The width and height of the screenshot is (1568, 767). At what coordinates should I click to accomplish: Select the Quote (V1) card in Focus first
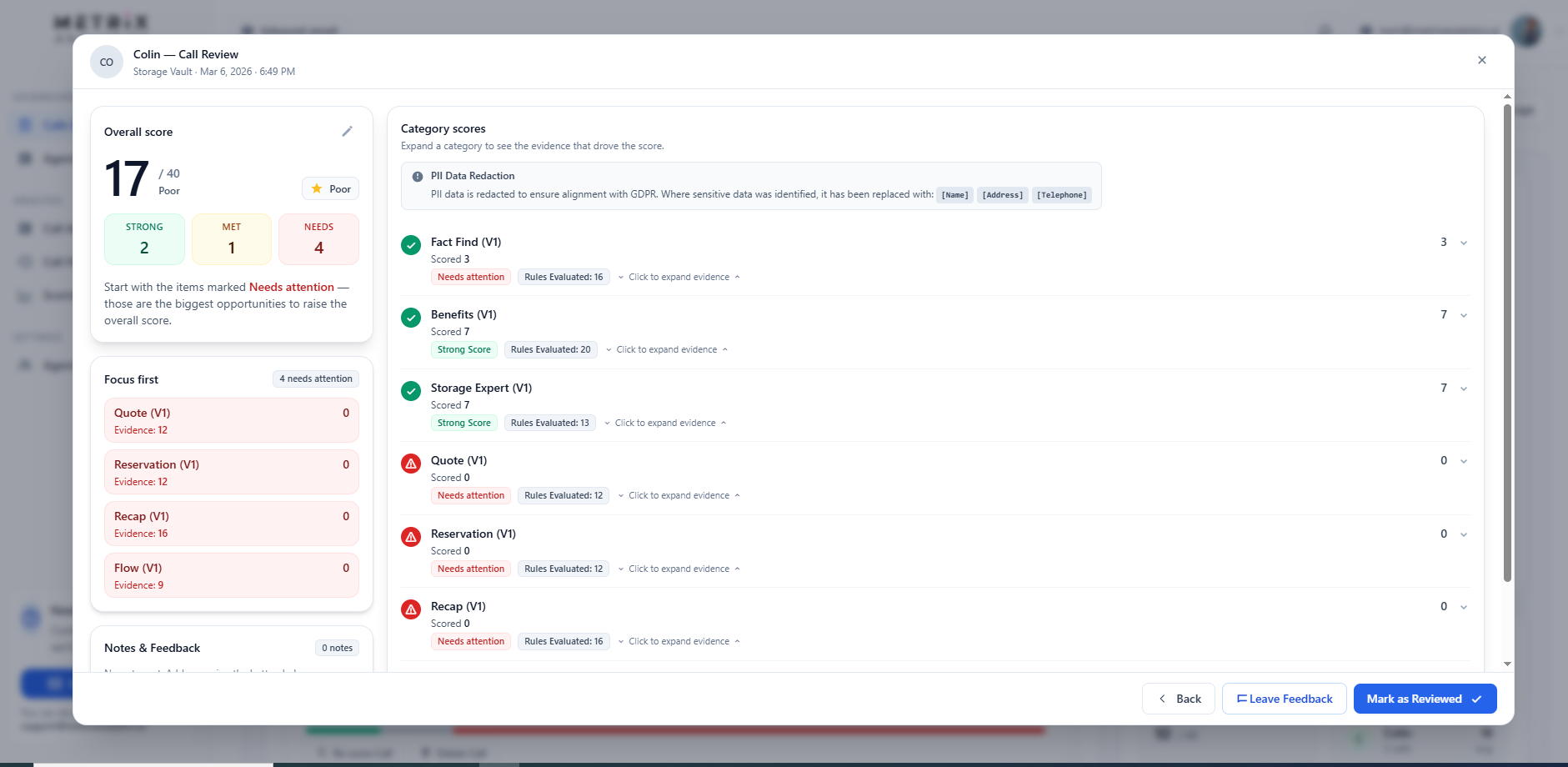click(x=231, y=420)
